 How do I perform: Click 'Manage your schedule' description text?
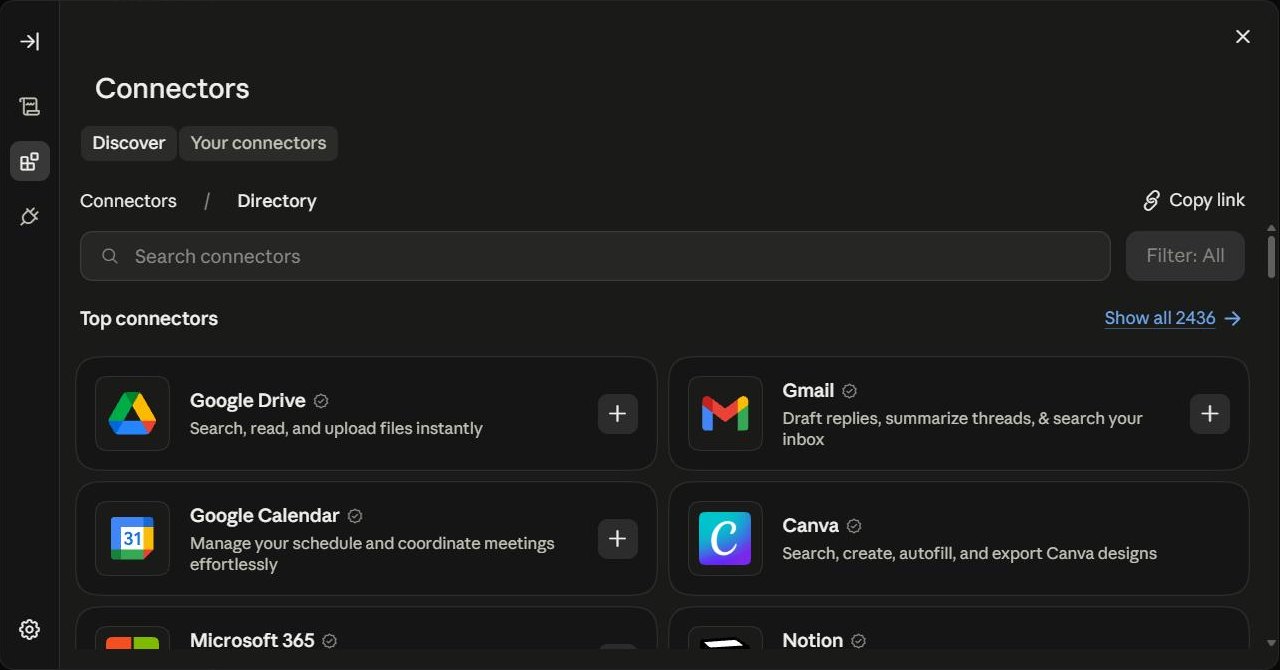click(372, 553)
